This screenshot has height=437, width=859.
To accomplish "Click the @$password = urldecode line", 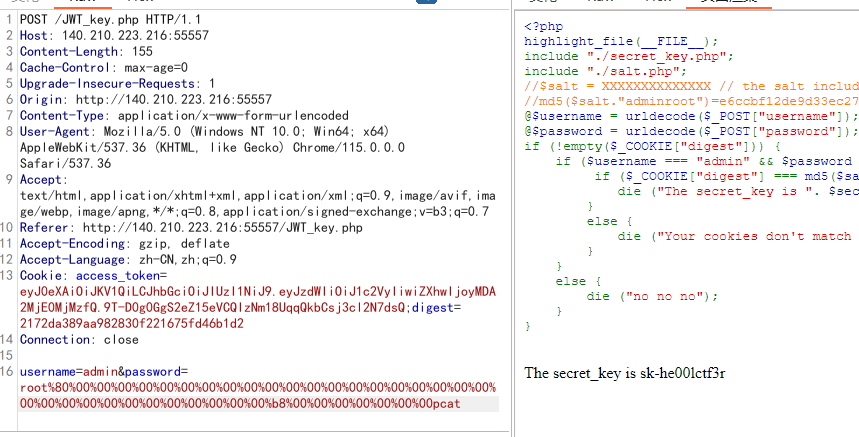I will pos(689,131).
